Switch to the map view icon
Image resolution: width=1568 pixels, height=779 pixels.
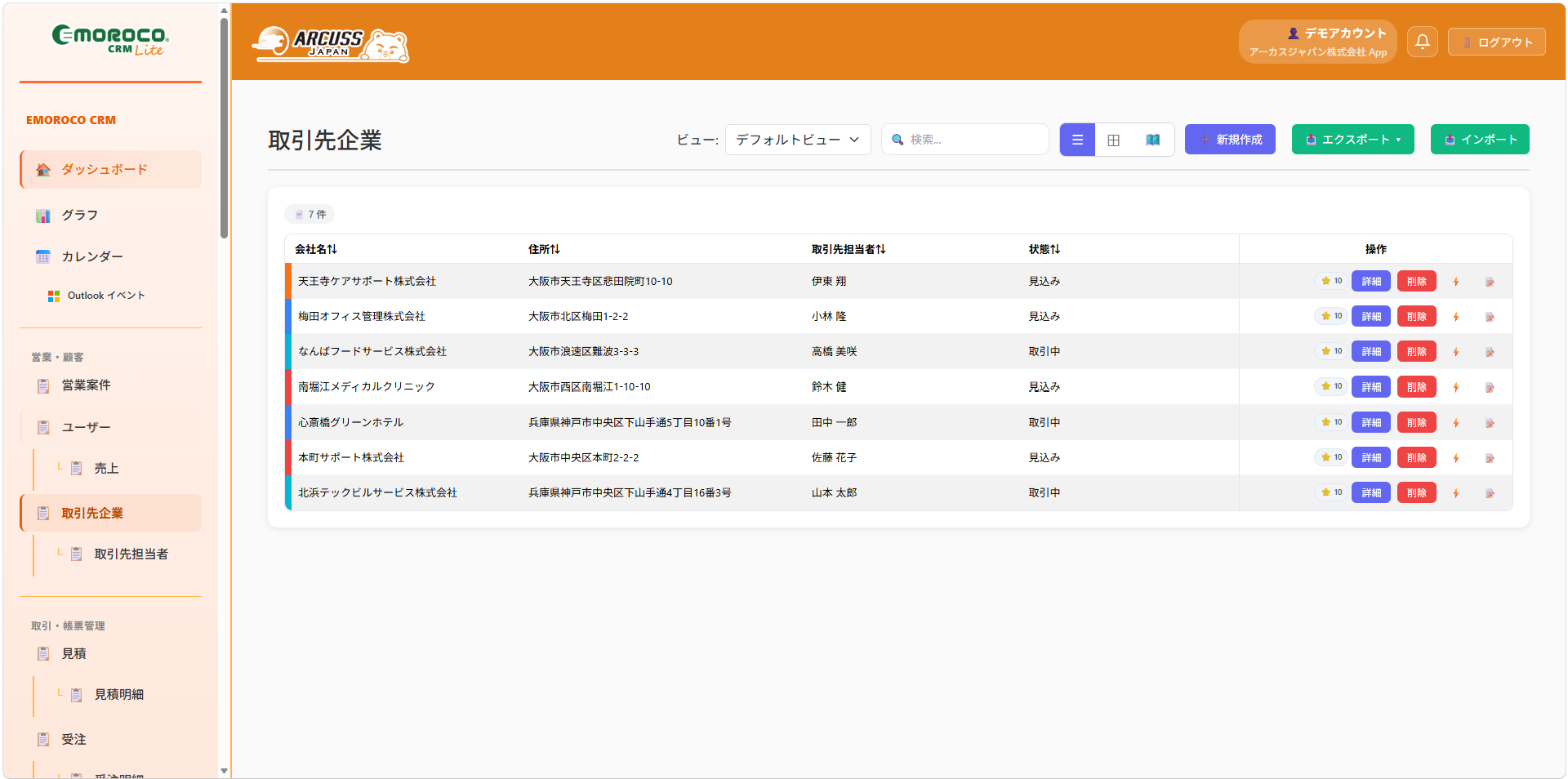click(1152, 140)
